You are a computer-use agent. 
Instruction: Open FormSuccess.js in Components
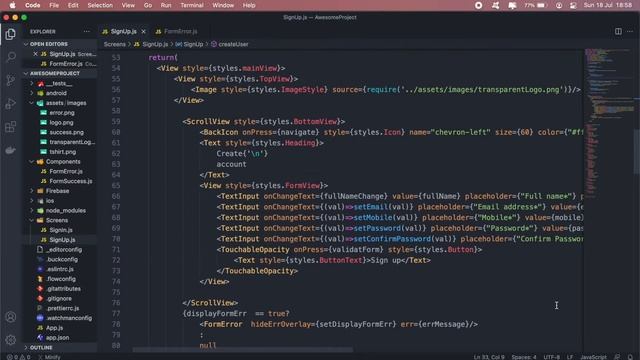(71, 181)
